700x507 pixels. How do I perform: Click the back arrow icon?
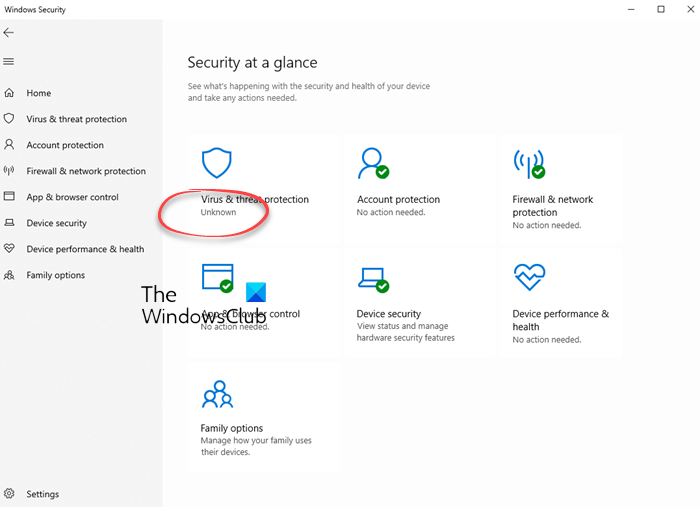pos(9,33)
